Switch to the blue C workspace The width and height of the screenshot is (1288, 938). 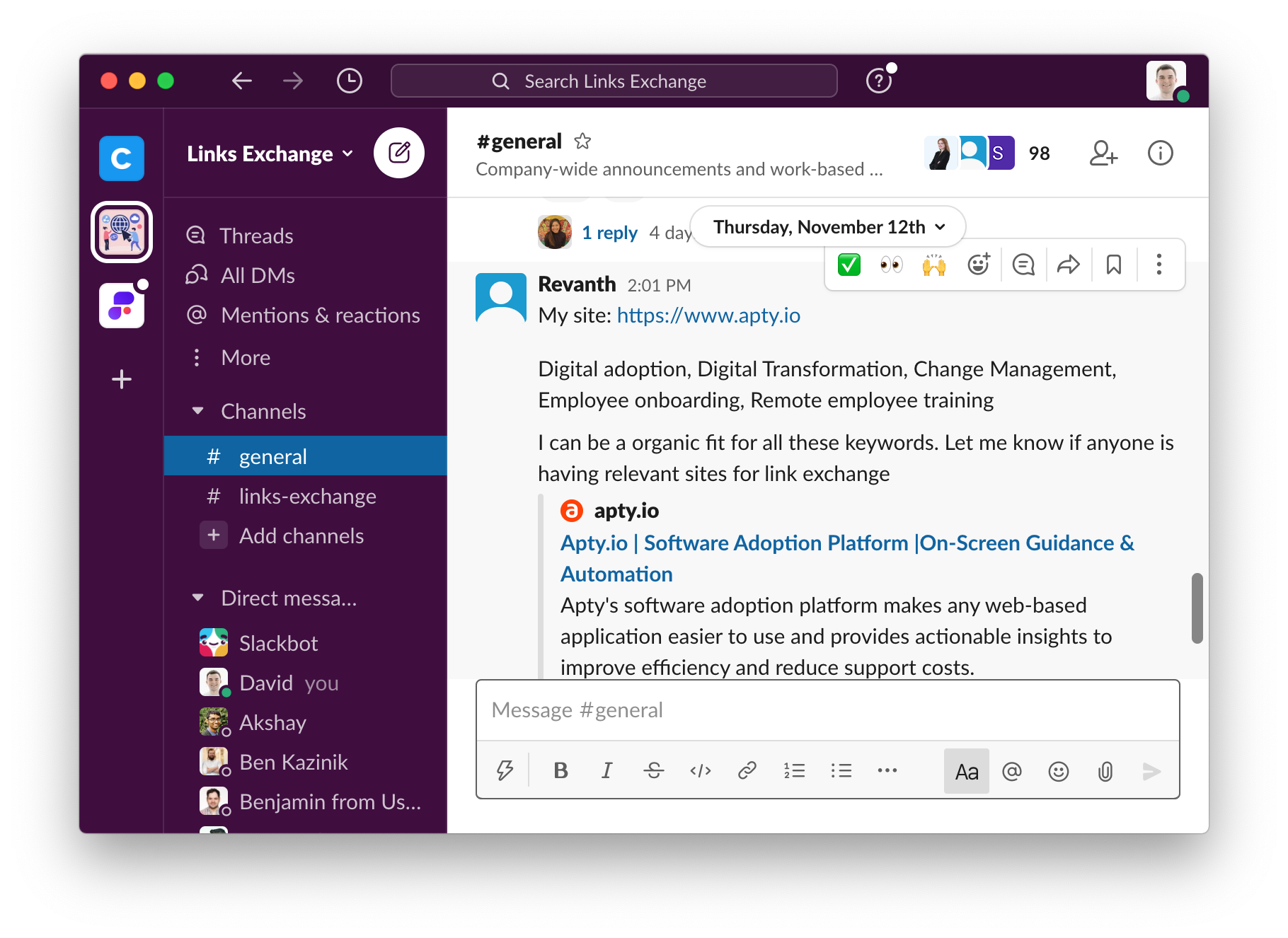point(122,158)
